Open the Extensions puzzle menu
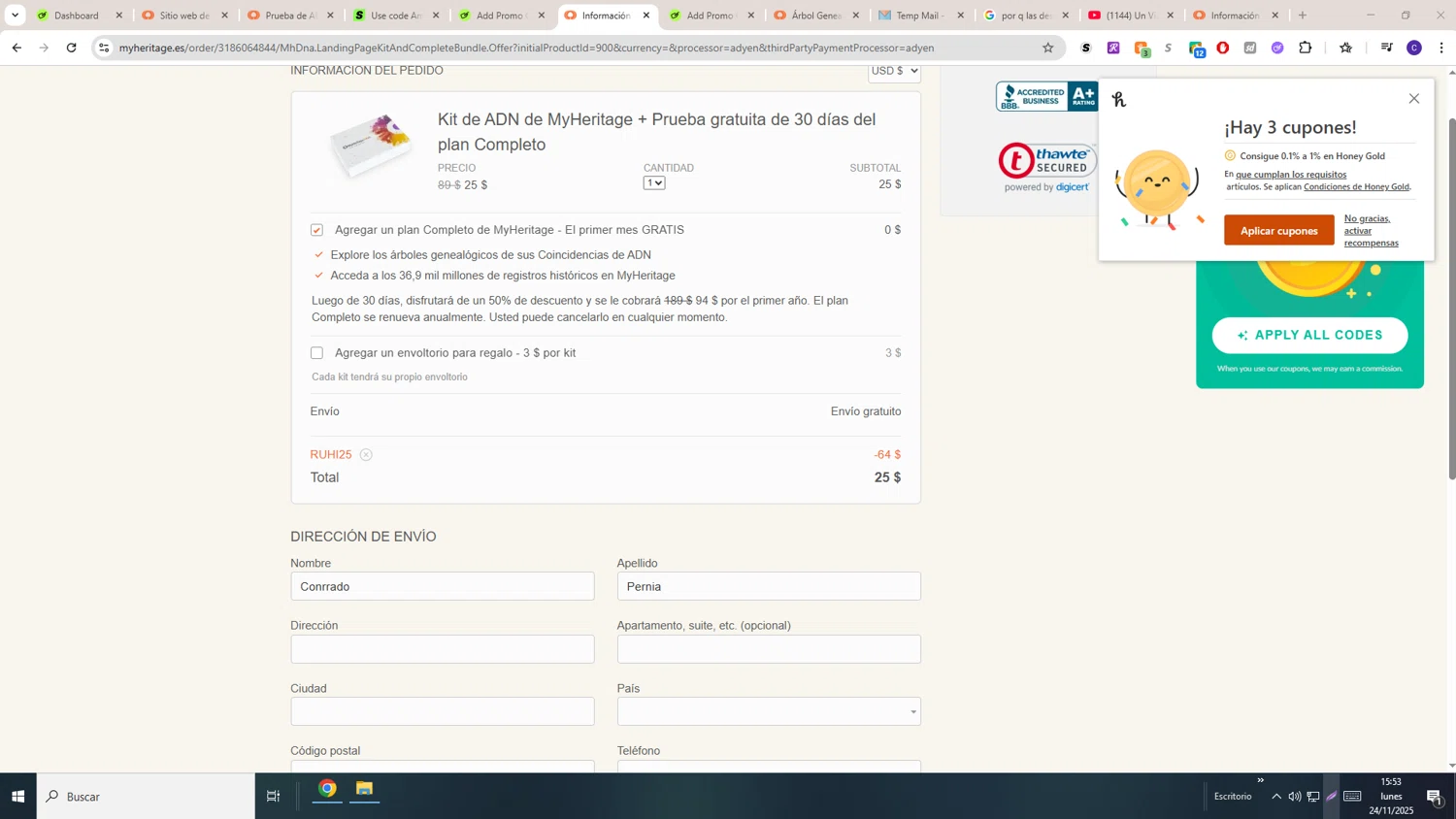The width and height of the screenshot is (1456, 819). [1306, 48]
